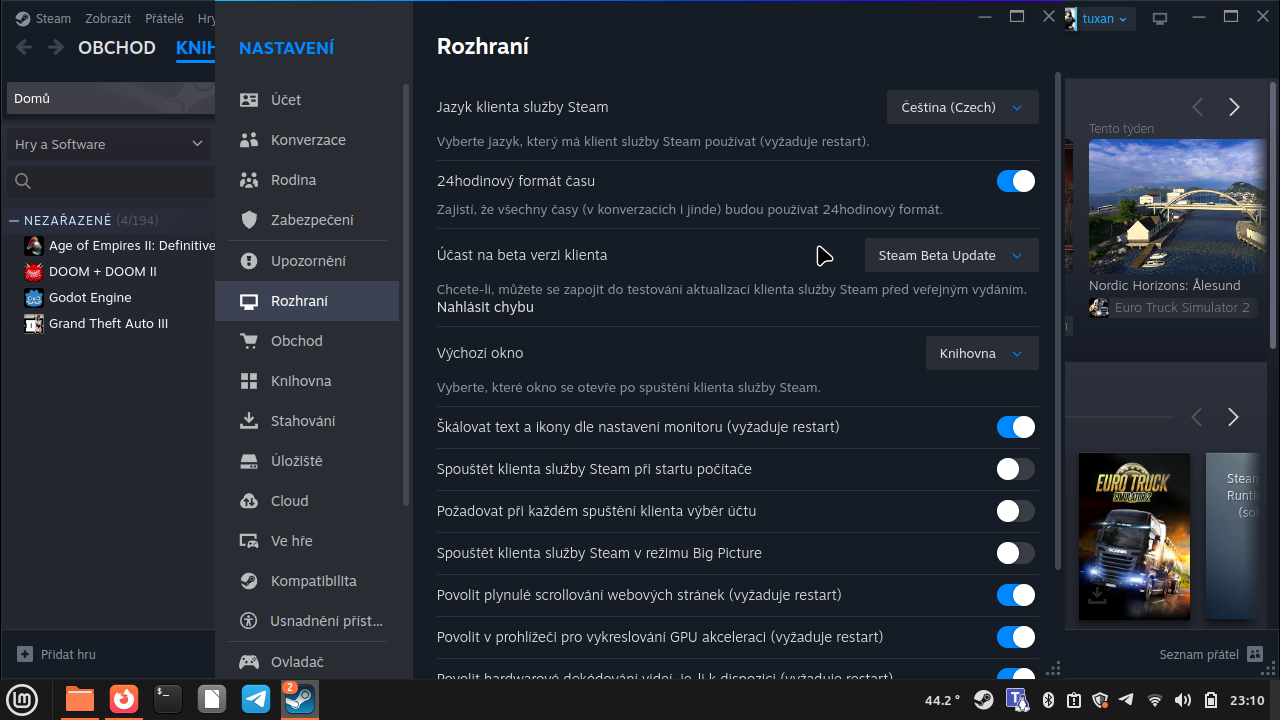Image resolution: width=1280 pixels, height=720 pixels.
Task: Disable the 24hodinový formát času toggle
Action: point(1015,181)
